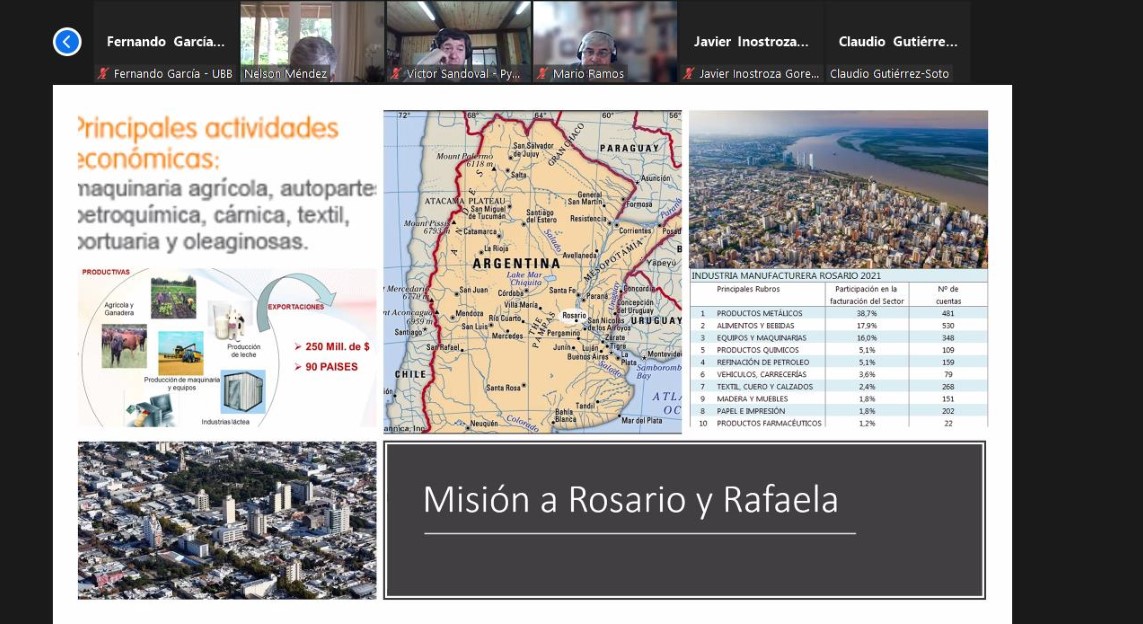Click the cattle photo in the diagram
1143x624 pixels.
(124, 346)
